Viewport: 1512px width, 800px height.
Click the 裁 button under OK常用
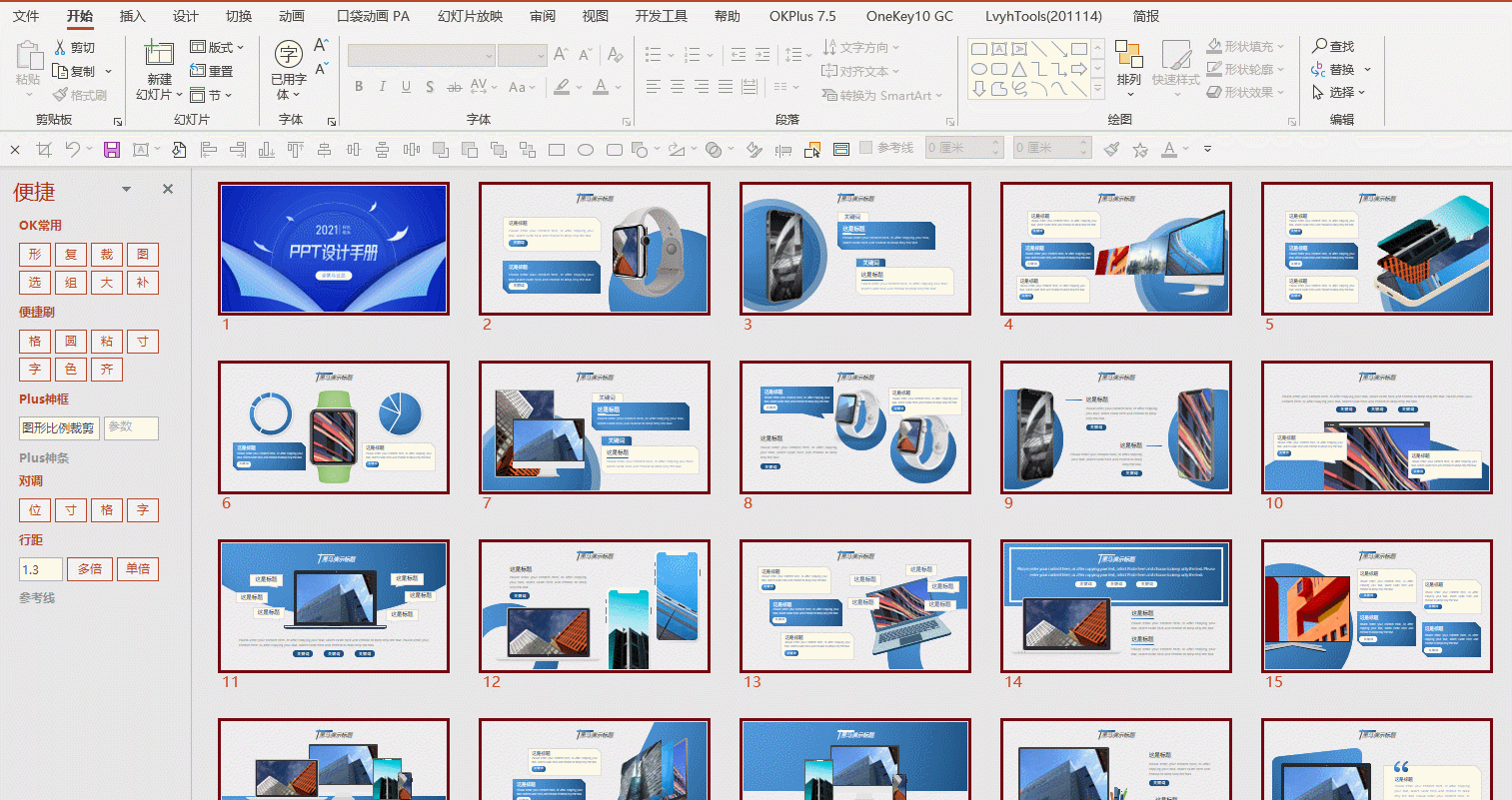tap(107, 255)
